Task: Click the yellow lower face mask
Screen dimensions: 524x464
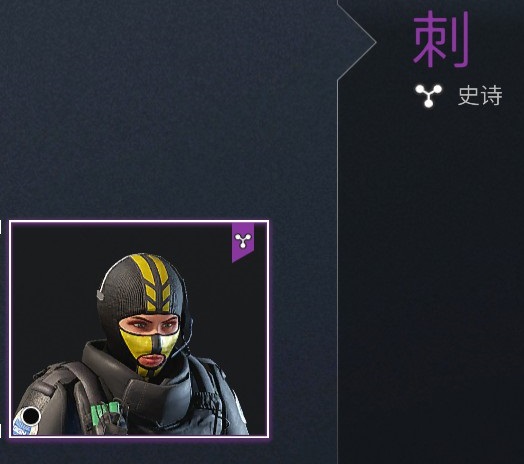Action: point(150,351)
